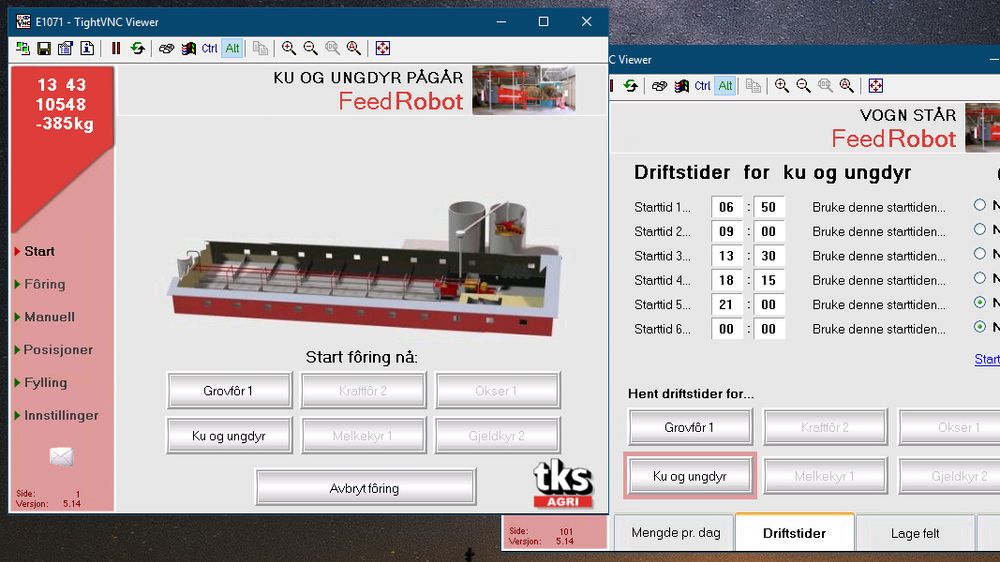Click Kraftfôr 2 under Hent driftstider for

(825, 427)
